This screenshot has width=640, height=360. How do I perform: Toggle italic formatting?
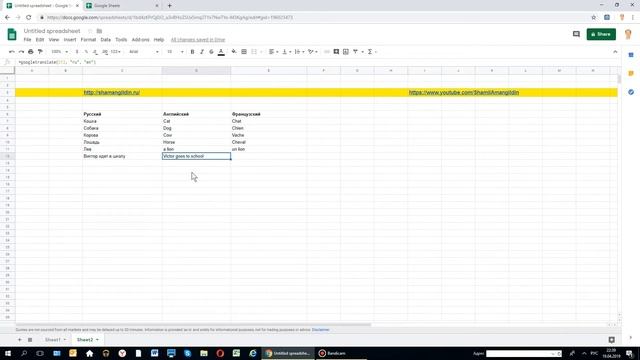(x=202, y=52)
